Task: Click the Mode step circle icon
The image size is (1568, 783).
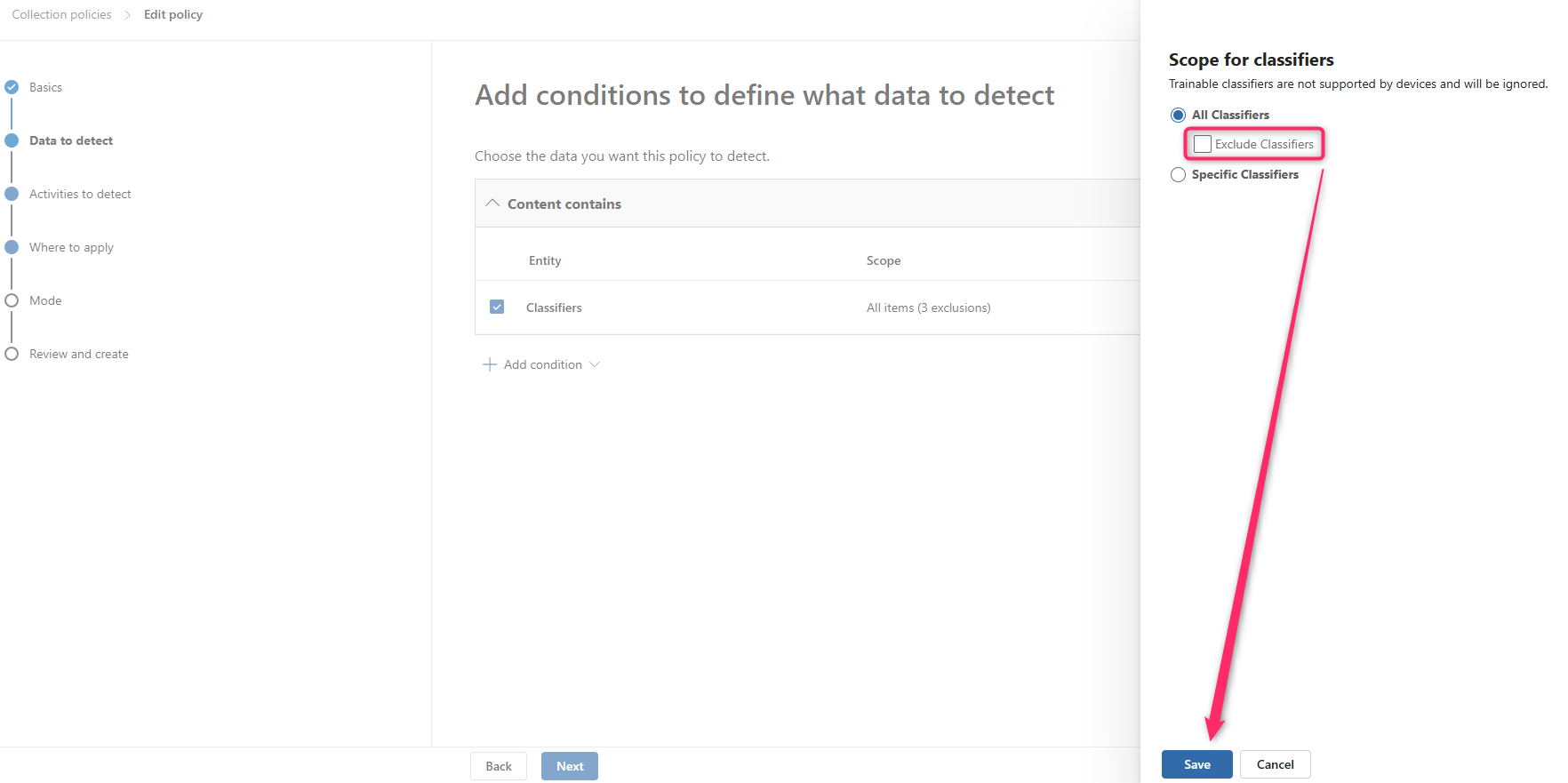Action: point(12,300)
